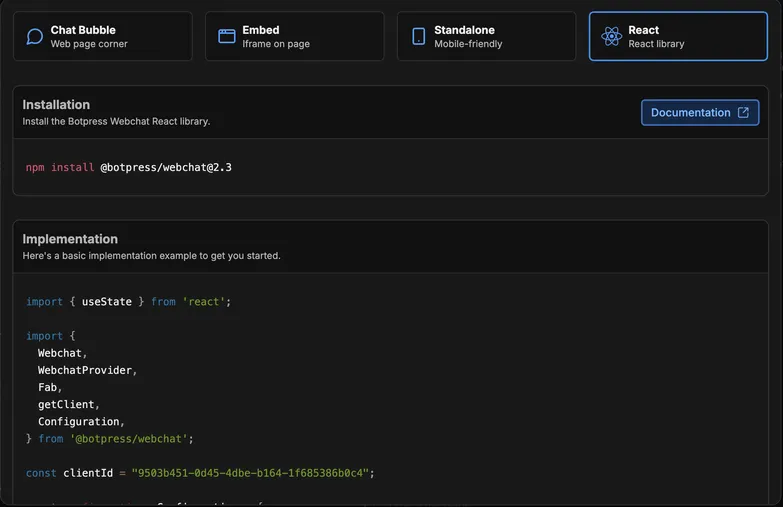Select the React library tab
Image resolution: width=783 pixels, height=507 pixels.
678,36
